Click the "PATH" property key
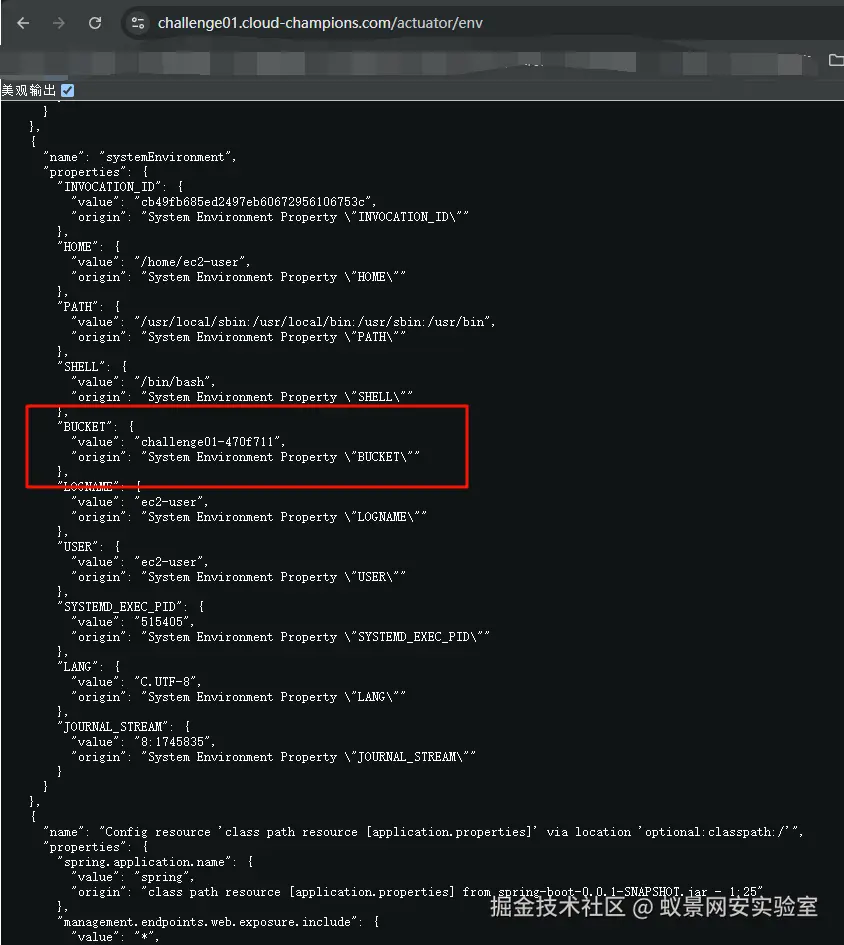The image size is (844, 945). [x=77, y=307]
